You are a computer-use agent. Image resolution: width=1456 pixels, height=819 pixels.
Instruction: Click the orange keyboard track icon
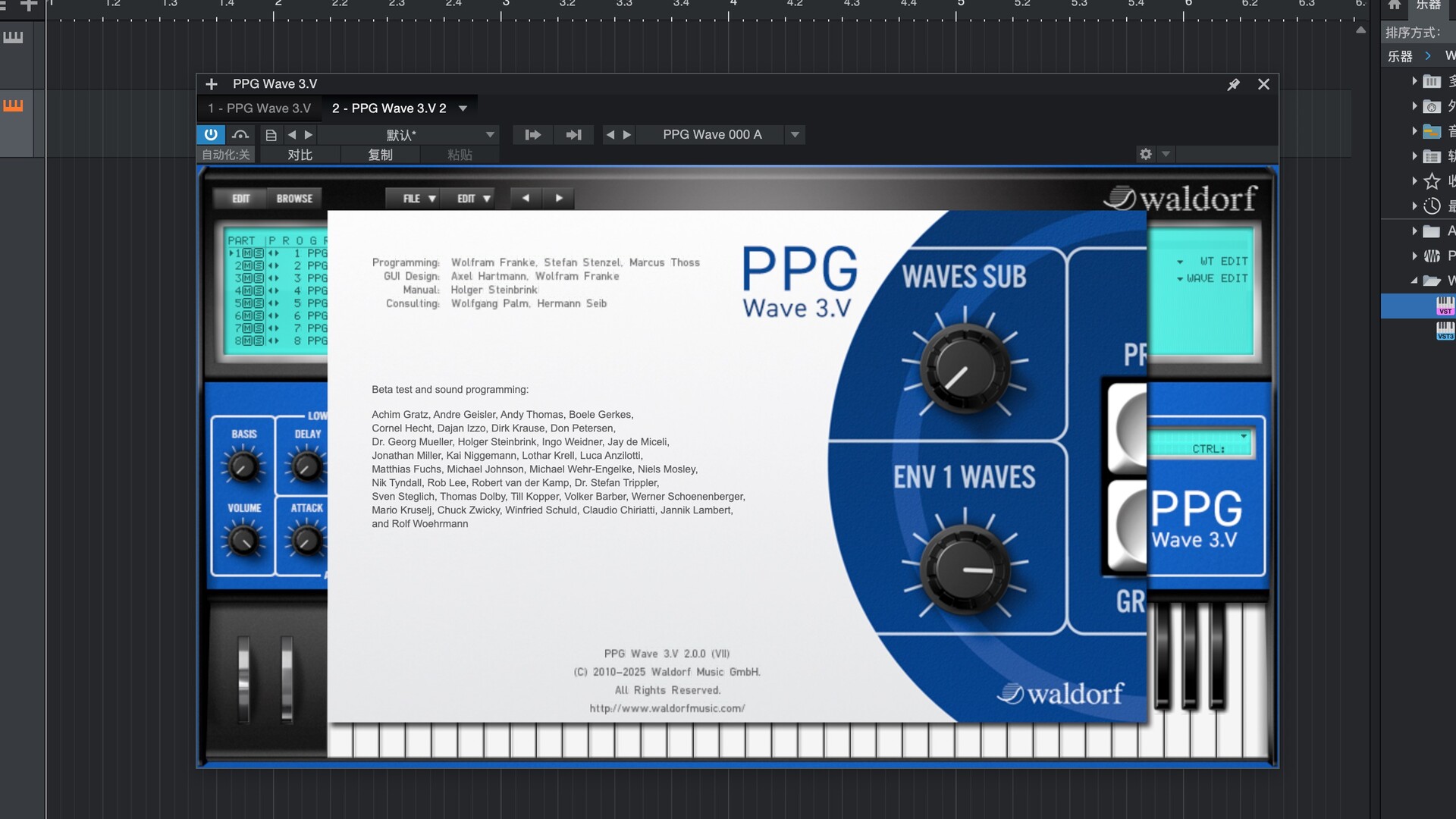point(13,105)
